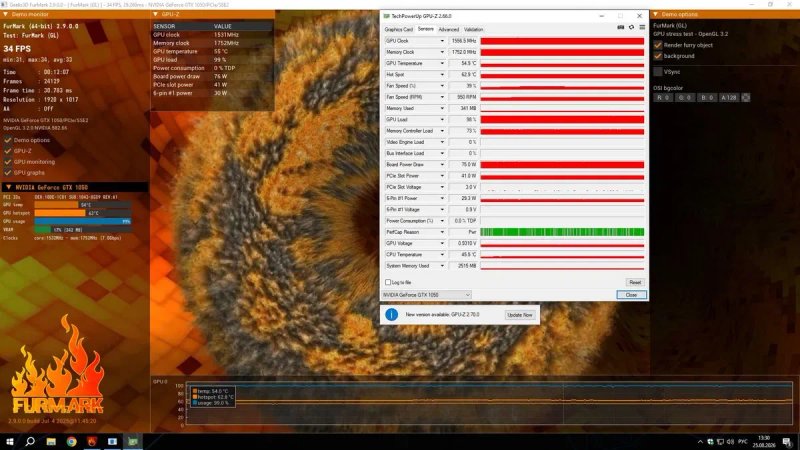Viewport: 800px width, 450px height.
Task: Click the bgcolor picker icon next to A 128
Action: pyautogui.click(x=746, y=97)
